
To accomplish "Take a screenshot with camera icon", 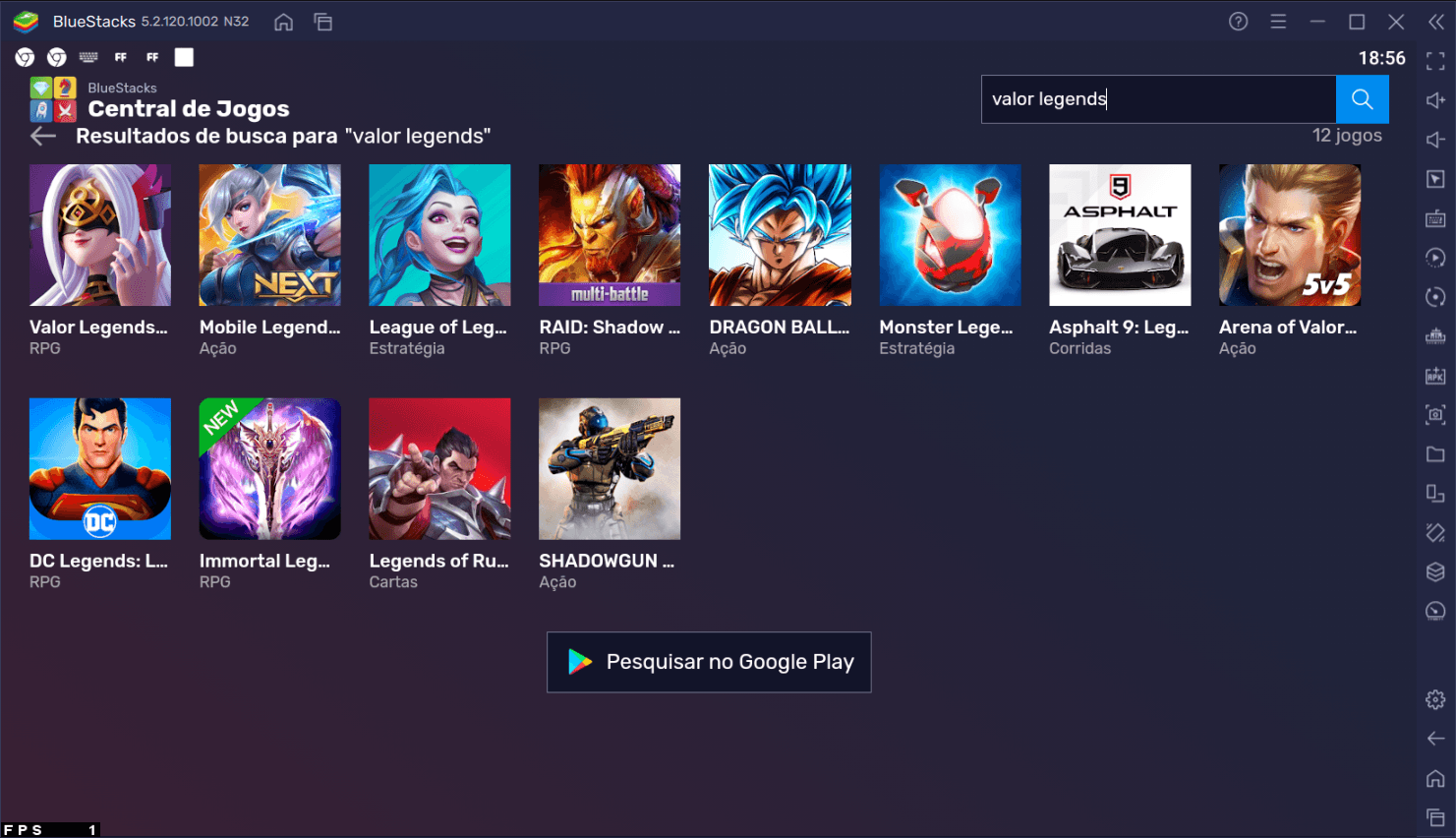I will 1435,415.
